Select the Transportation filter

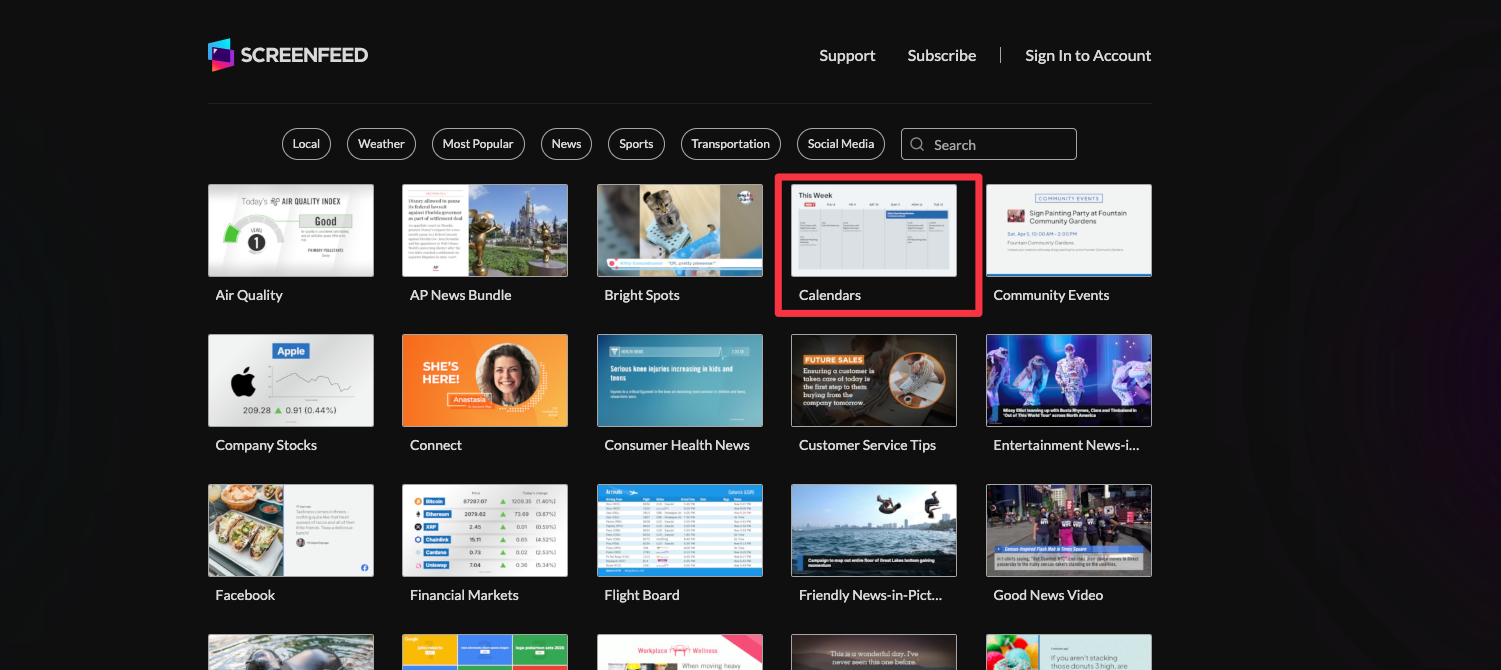pos(730,144)
